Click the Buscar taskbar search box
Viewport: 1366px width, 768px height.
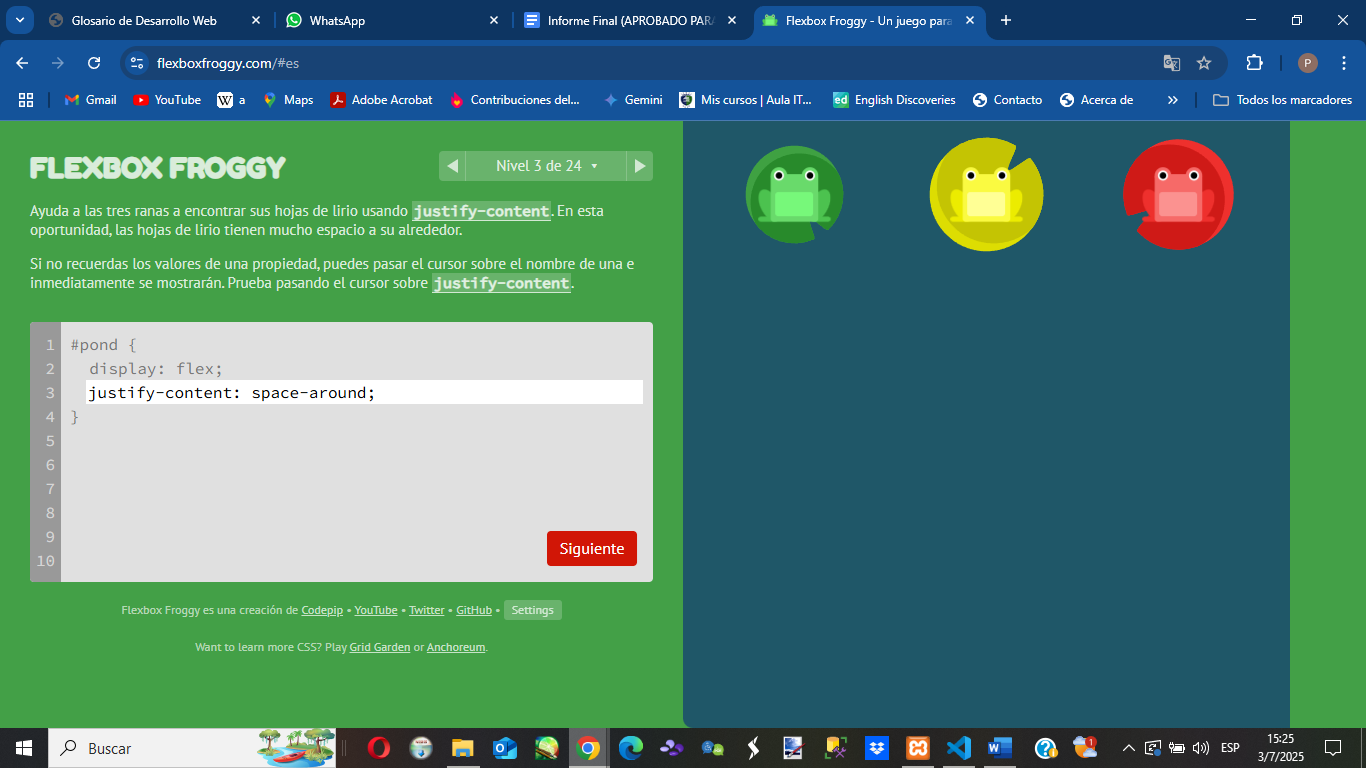pyautogui.click(x=192, y=748)
